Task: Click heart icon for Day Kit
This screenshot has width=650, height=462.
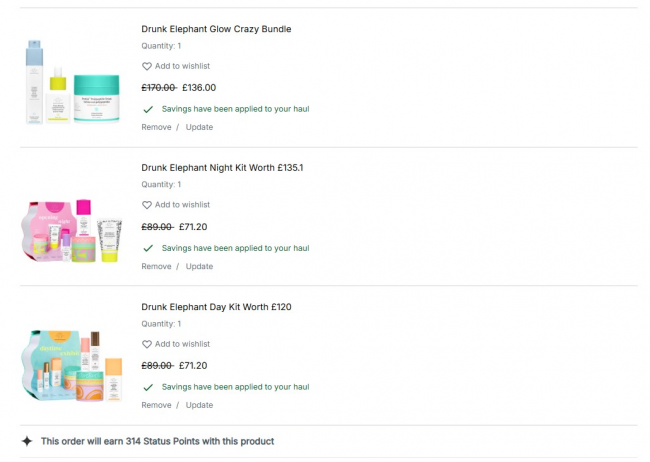Action: [147, 344]
